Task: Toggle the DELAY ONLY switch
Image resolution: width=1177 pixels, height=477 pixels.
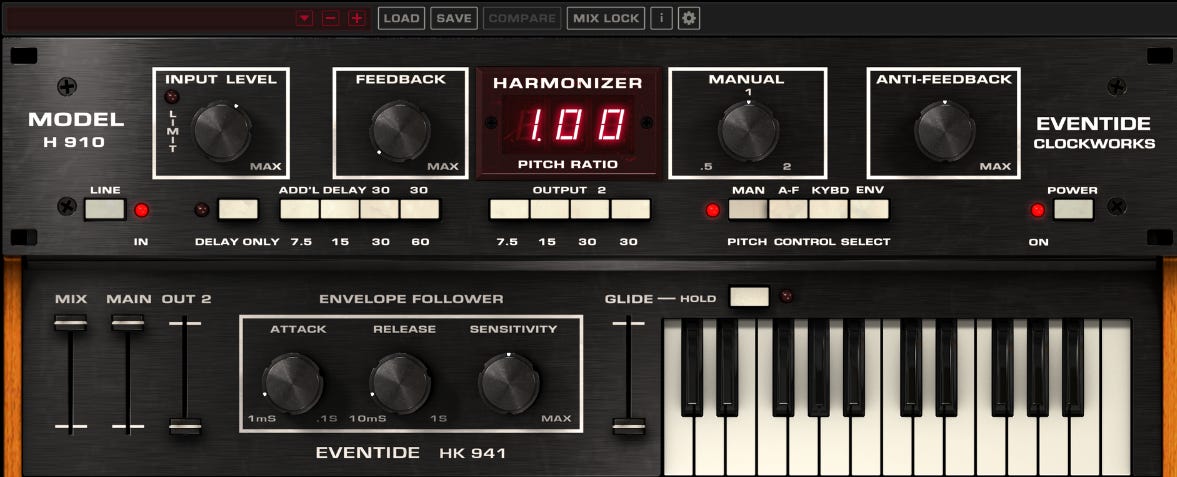Action: (x=238, y=210)
